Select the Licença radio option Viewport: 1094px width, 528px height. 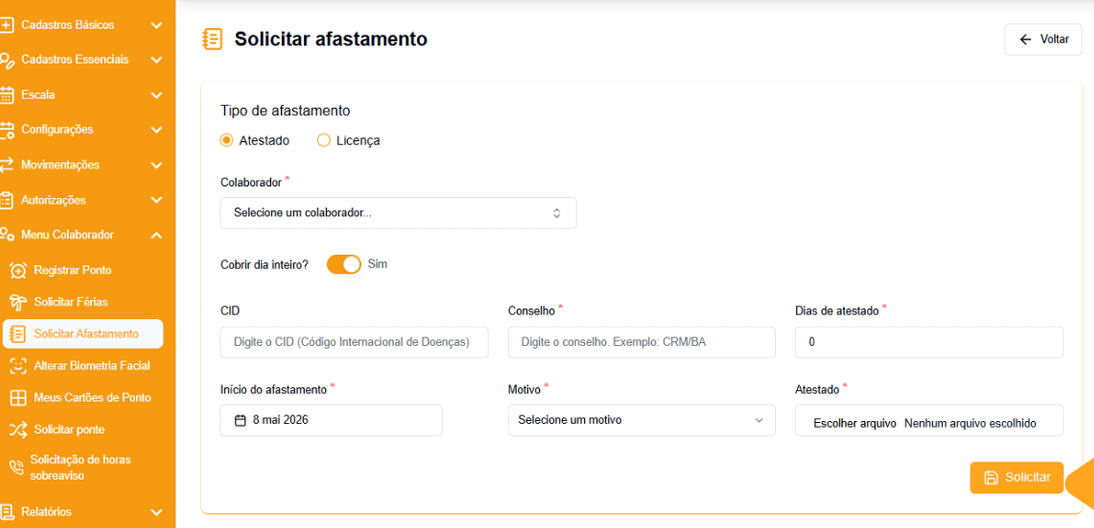(x=323, y=140)
